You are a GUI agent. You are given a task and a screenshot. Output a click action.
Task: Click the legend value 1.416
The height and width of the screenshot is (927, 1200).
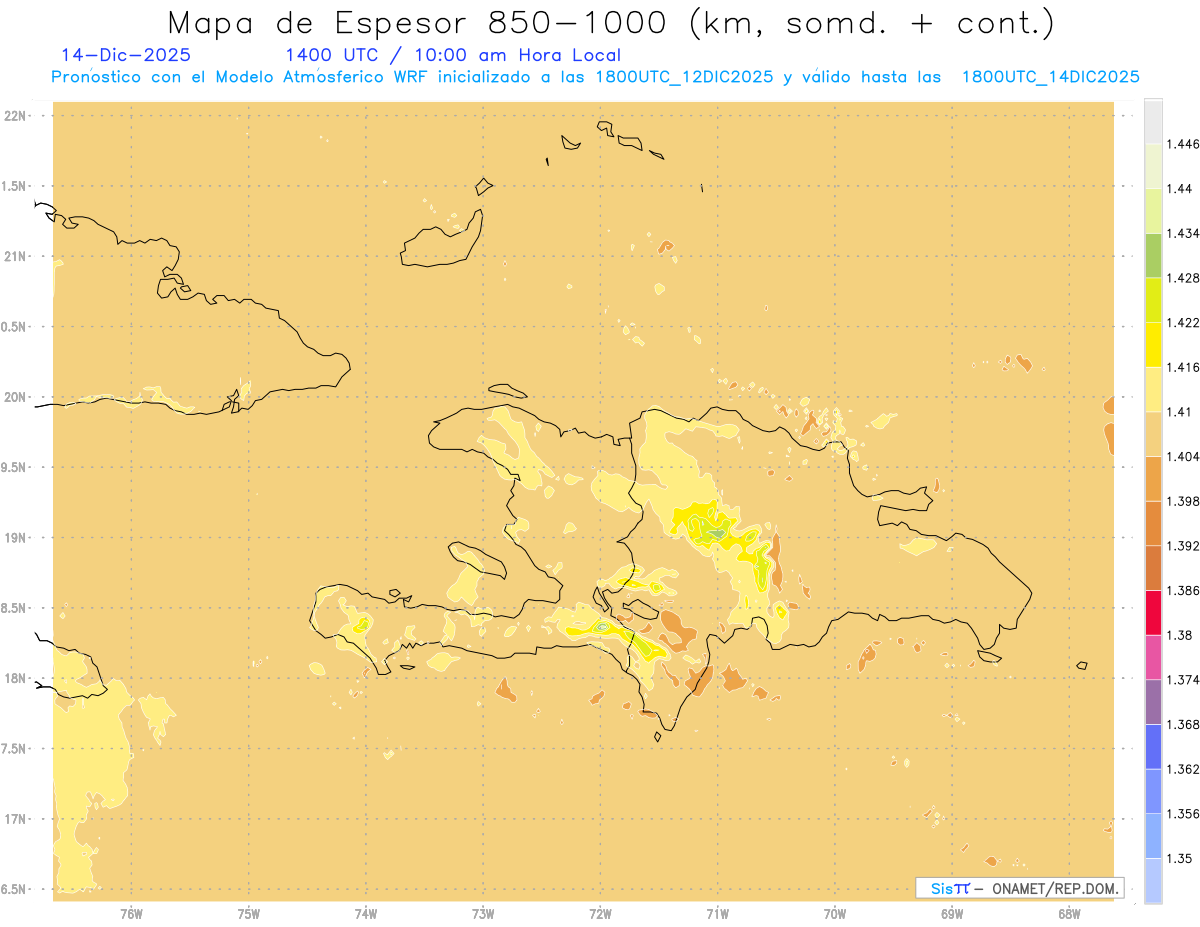pos(1183,367)
